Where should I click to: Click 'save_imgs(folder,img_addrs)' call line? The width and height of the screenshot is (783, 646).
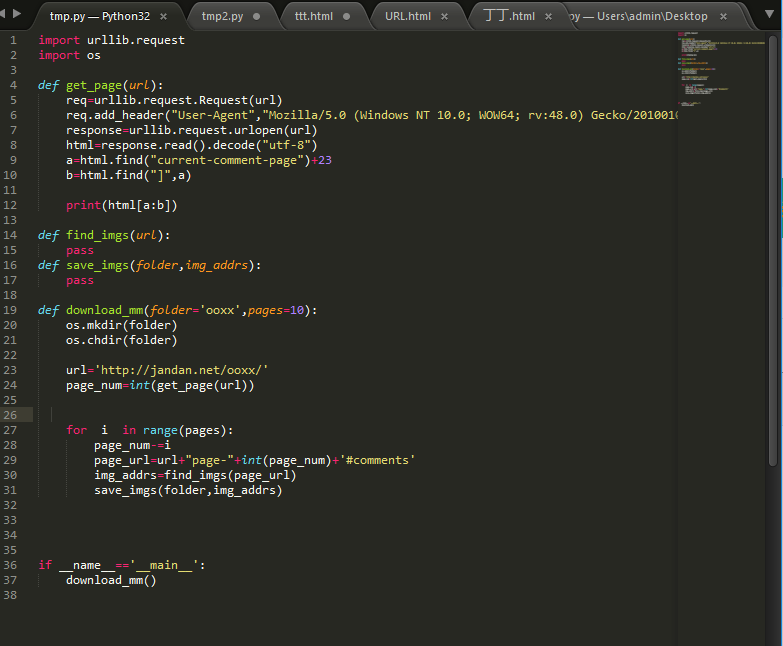[188, 490]
